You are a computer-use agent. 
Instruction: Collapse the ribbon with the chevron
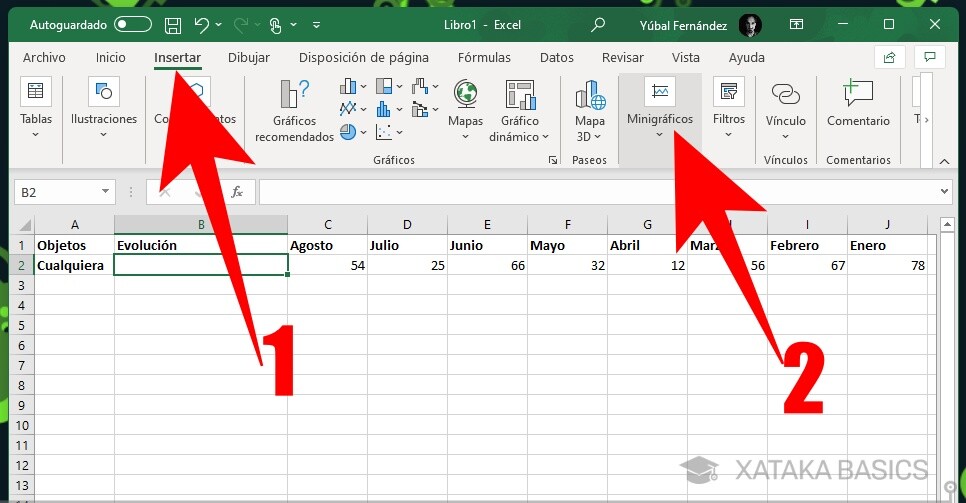click(944, 161)
